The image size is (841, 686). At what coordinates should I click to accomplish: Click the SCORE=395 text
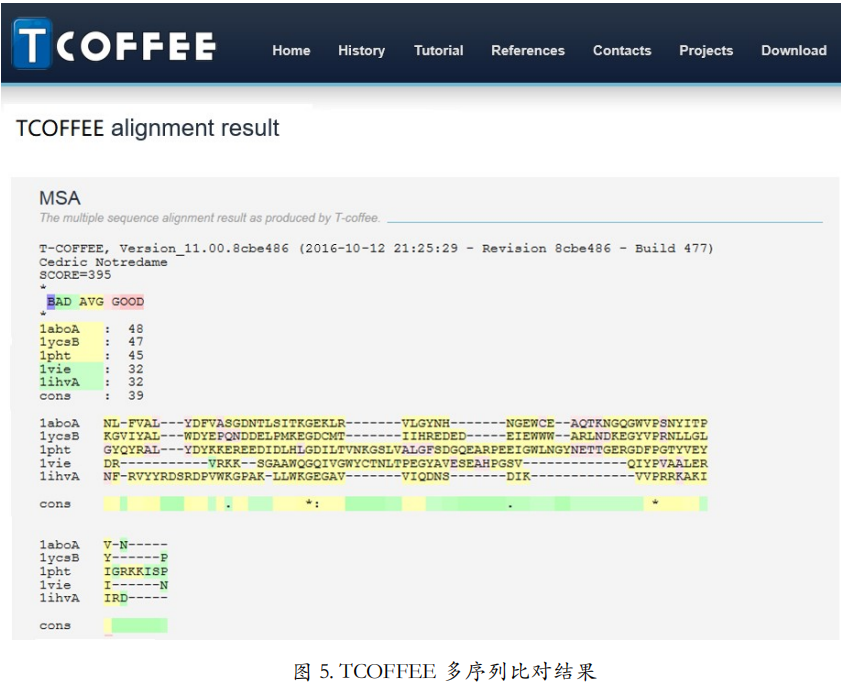(x=75, y=275)
